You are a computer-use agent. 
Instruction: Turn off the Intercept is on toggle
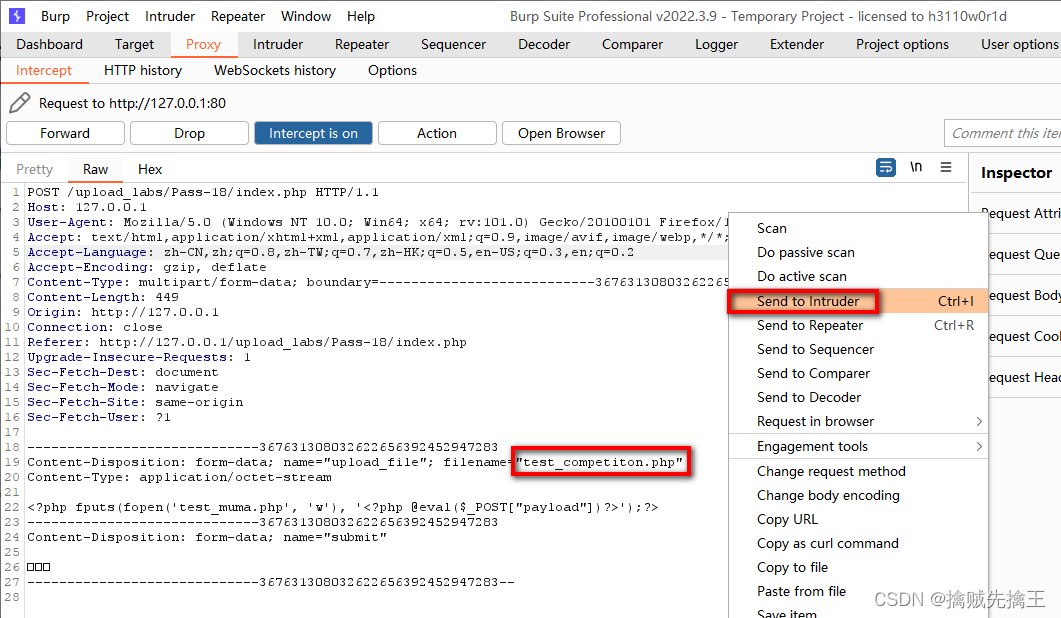coord(313,133)
